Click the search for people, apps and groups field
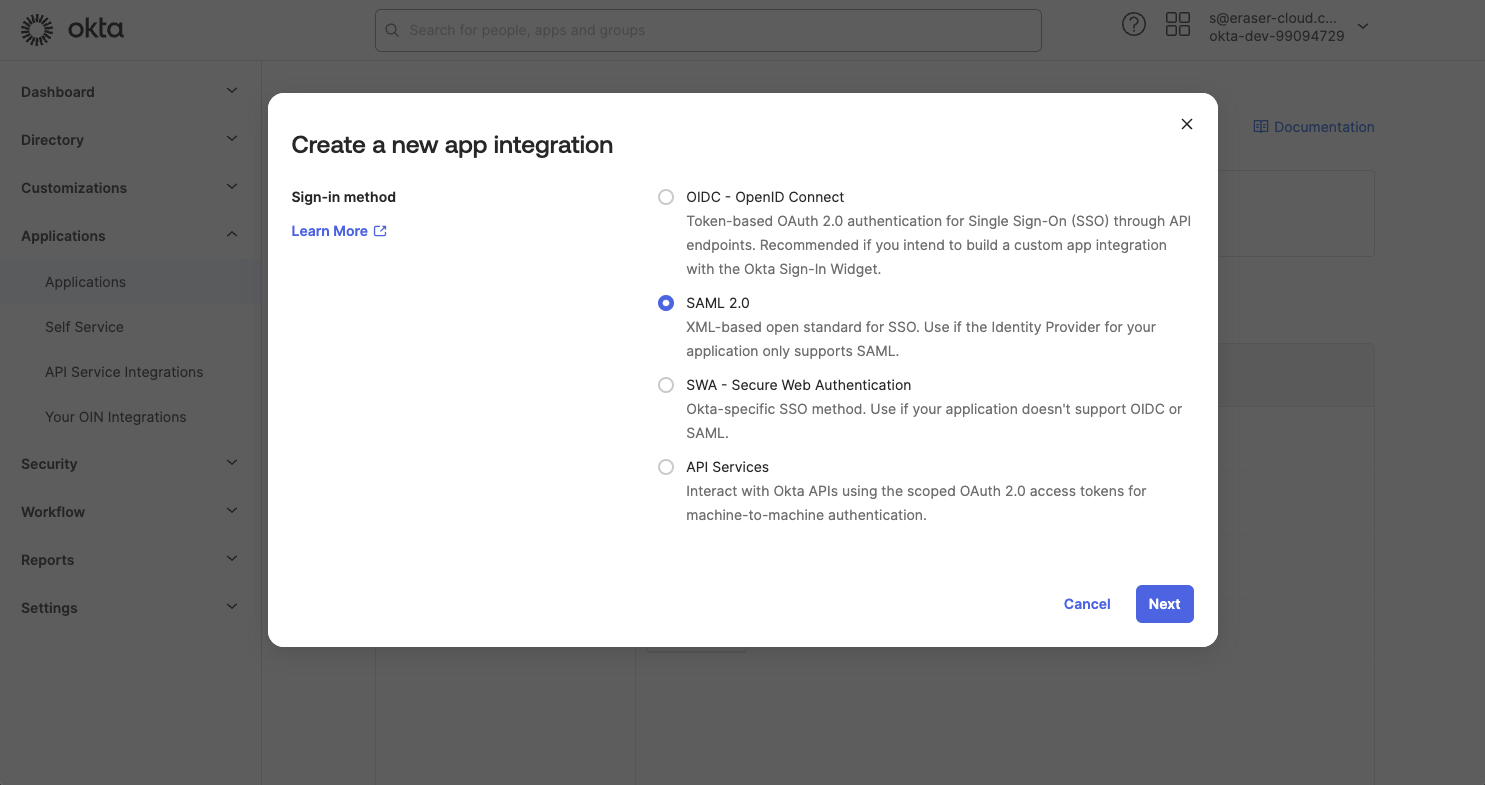This screenshot has width=1485, height=785. click(708, 30)
